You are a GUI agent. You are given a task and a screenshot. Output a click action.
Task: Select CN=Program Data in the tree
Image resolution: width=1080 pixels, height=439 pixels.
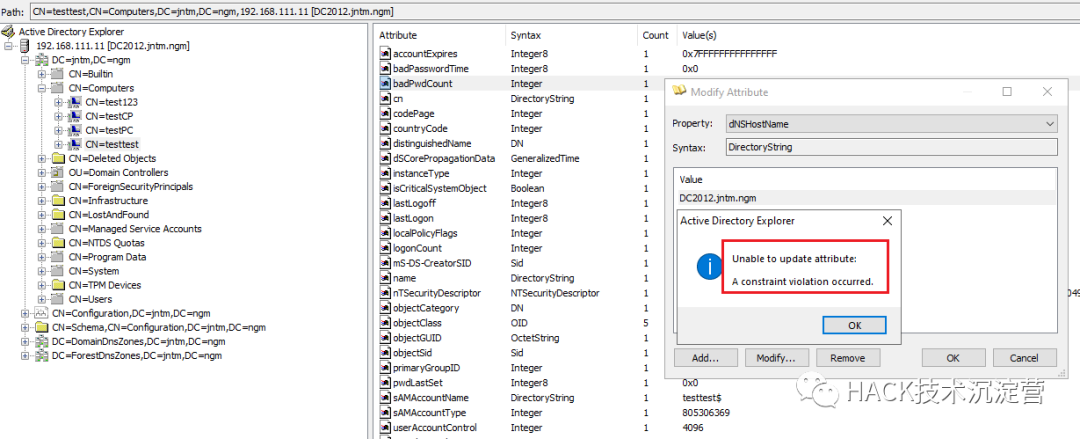107,257
